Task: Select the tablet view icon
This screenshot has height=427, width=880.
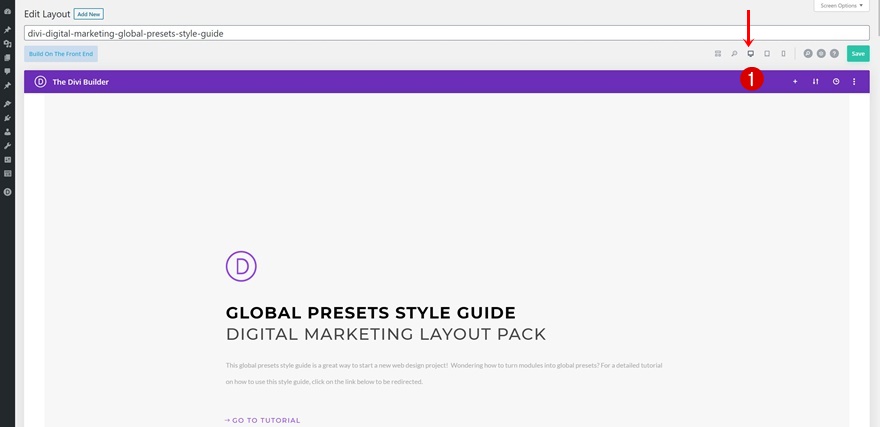Action: tap(767, 54)
